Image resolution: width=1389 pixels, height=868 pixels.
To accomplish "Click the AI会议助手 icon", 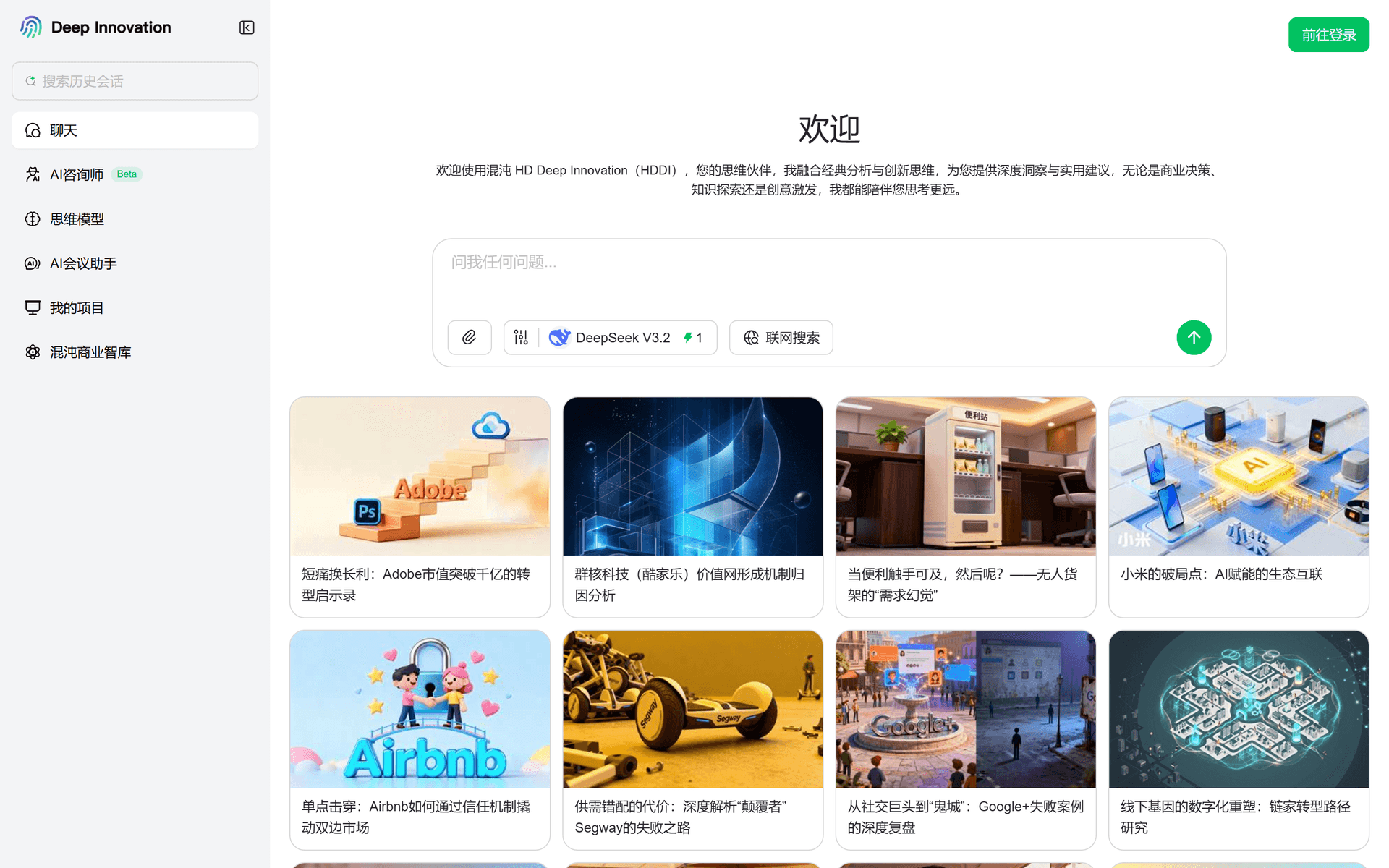I will (x=33, y=263).
